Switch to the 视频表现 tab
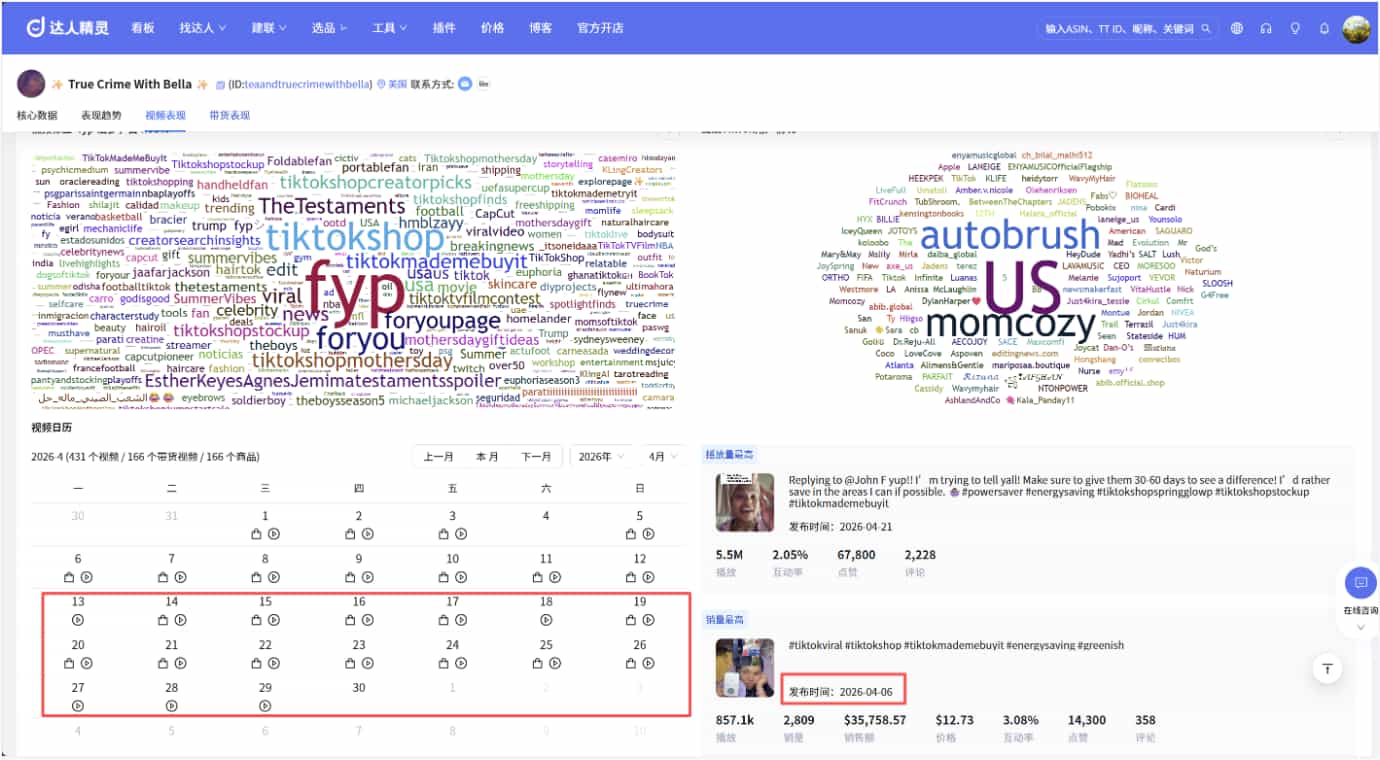This screenshot has width=1380, height=760. (165, 116)
